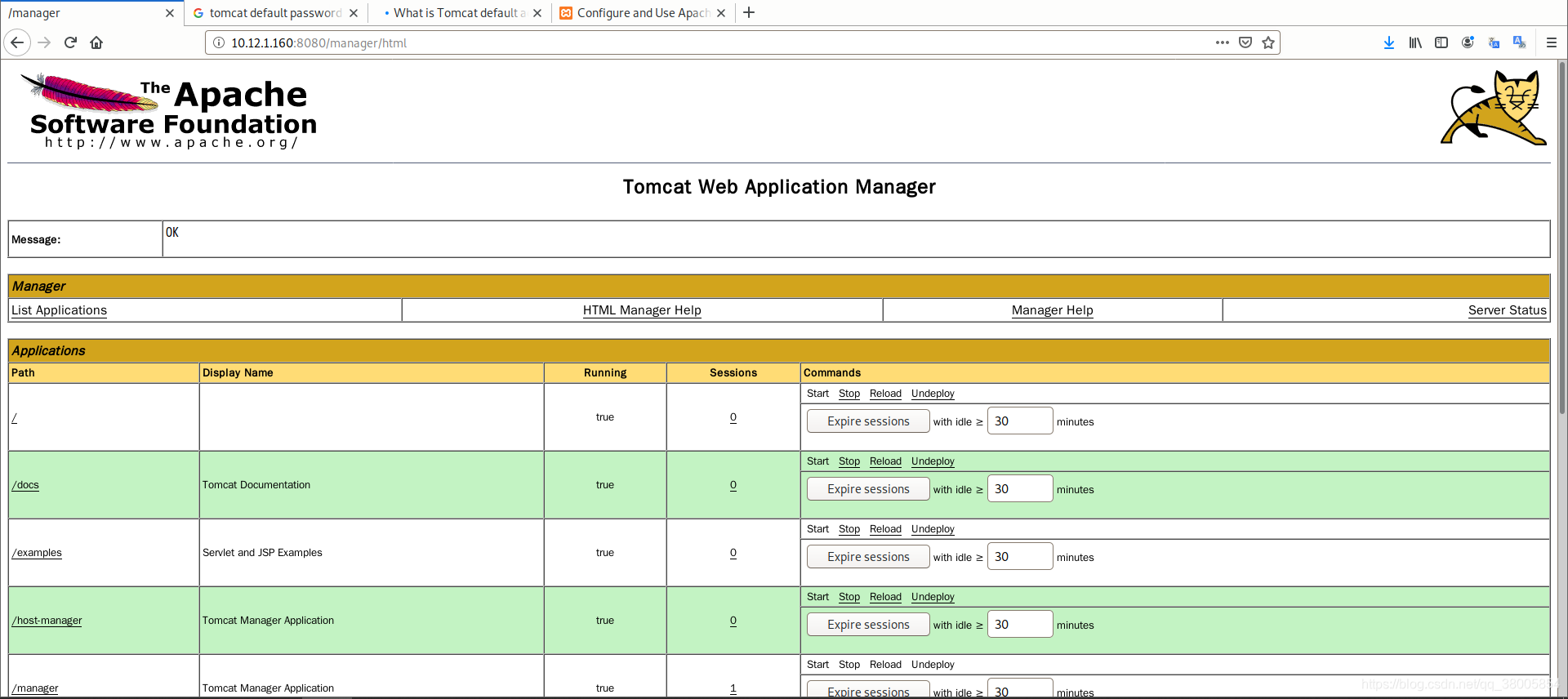Viewport: 1568px width, 699px height.
Task: Show site information icon in address bar
Action: click(x=219, y=42)
